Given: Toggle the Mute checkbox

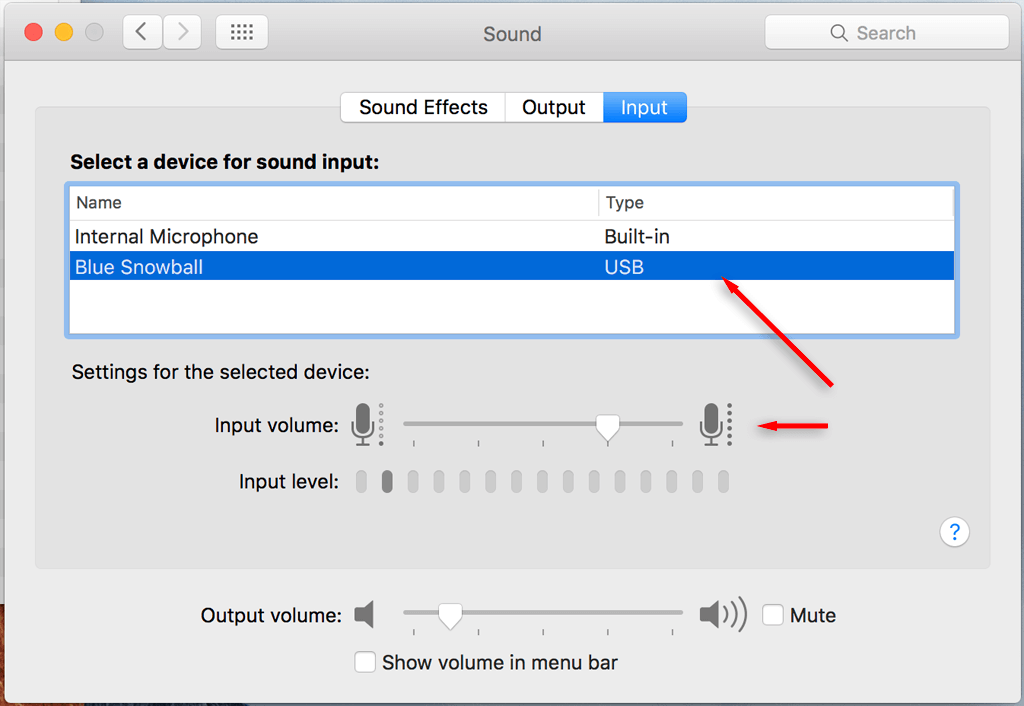Looking at the screenshot, I should [x=773, y=615].
